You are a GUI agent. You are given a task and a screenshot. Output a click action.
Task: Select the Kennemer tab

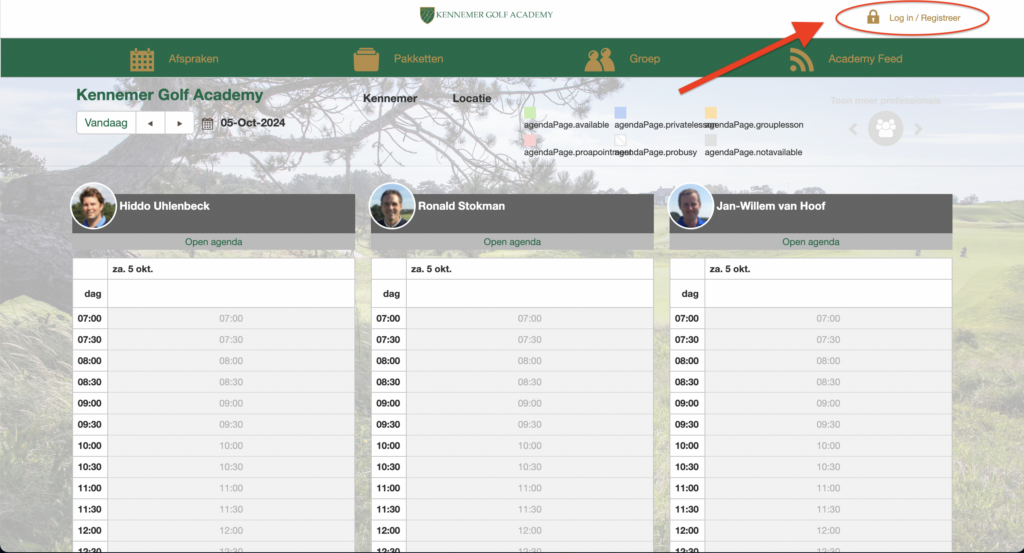point(390,98)
